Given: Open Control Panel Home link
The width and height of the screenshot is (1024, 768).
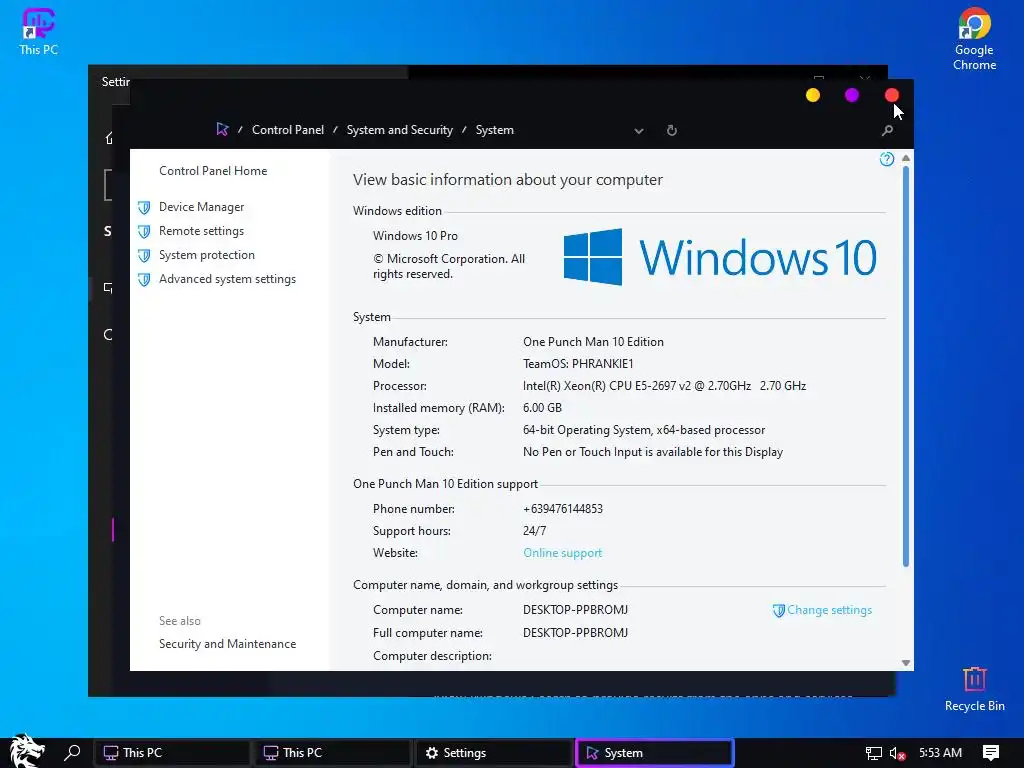Looking at the screenshot, I should (x=213, y=171).
